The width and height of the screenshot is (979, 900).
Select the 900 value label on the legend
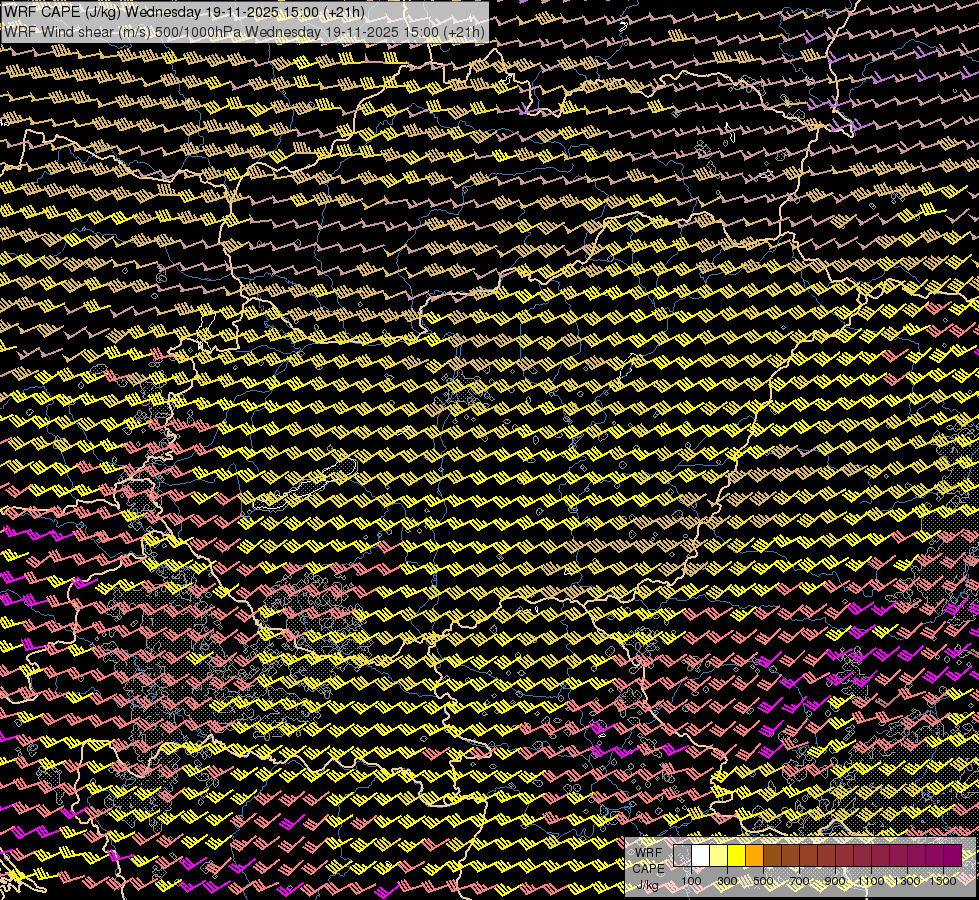pos(835,881)
